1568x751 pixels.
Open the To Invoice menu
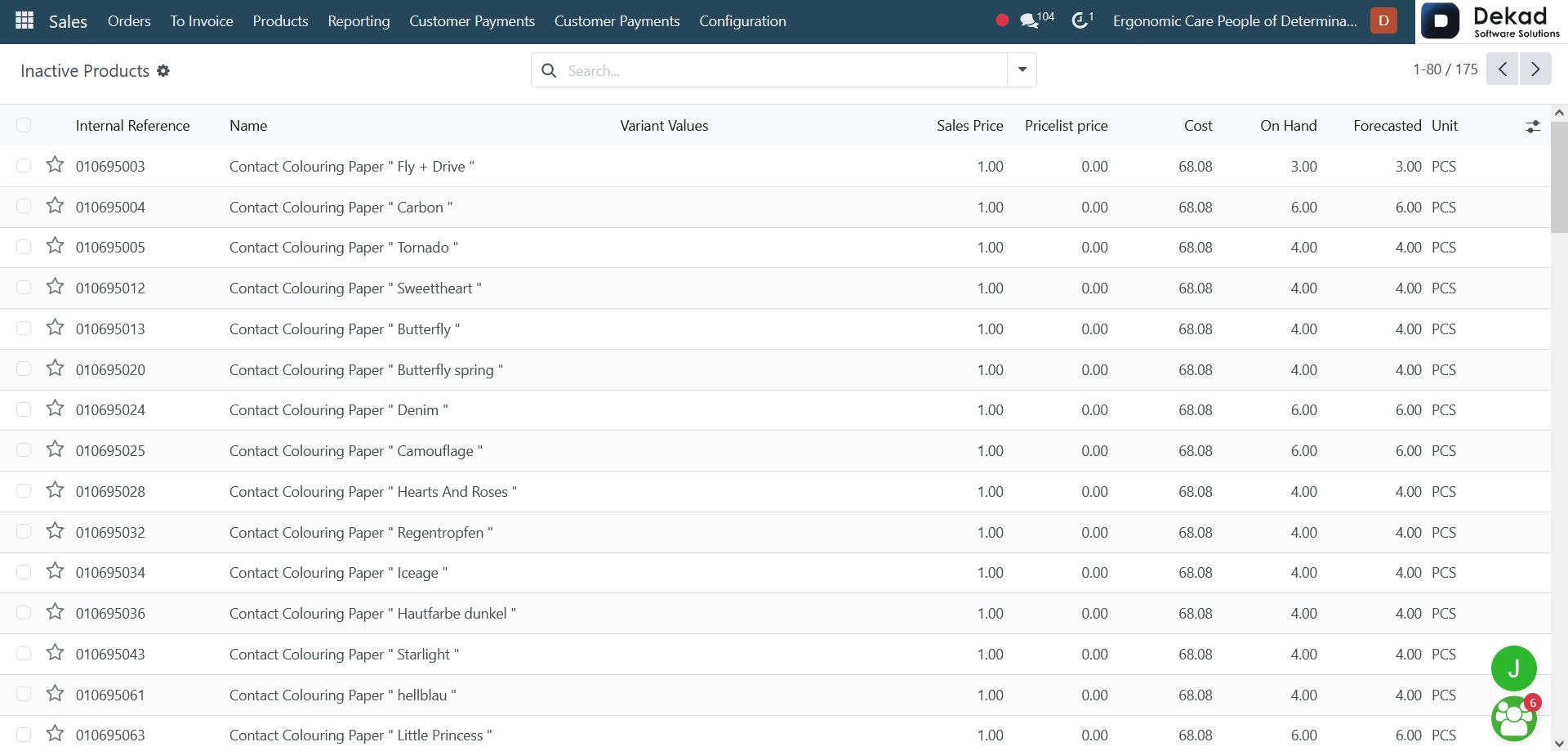pyautogui.click(x=202, y=21)
